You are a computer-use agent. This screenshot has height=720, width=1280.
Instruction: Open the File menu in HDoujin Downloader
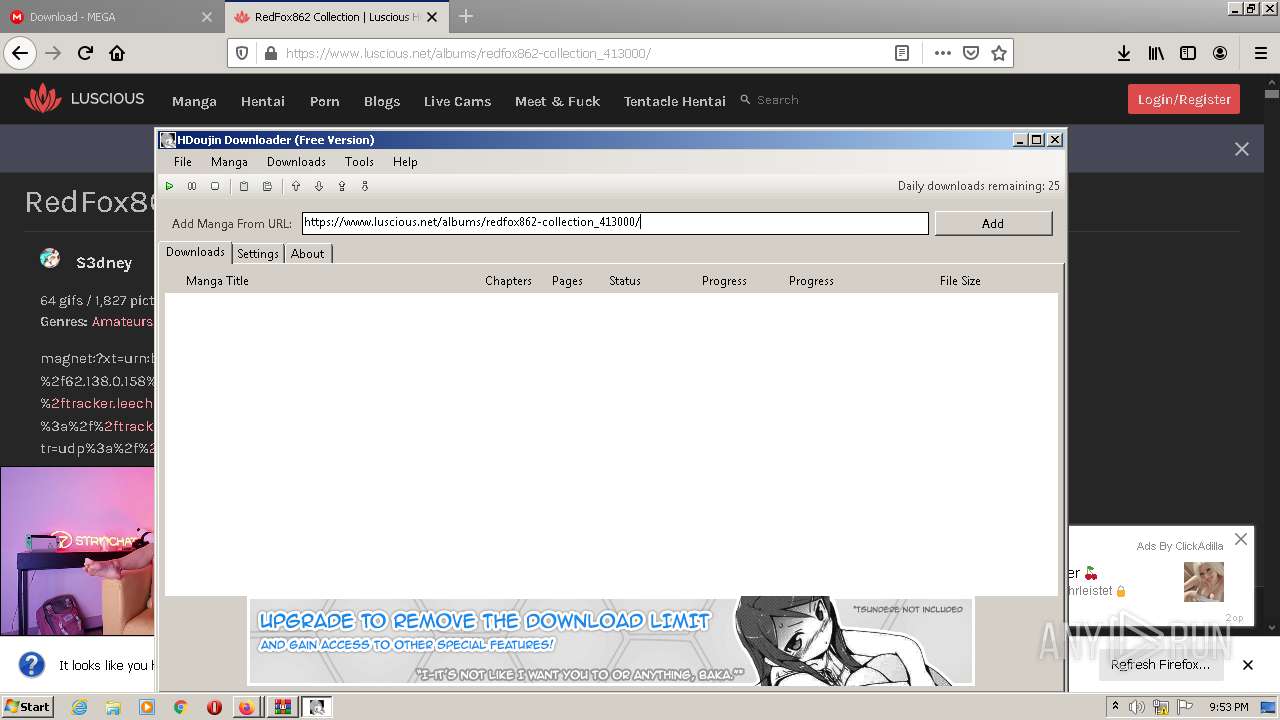[x=183, y=162]
